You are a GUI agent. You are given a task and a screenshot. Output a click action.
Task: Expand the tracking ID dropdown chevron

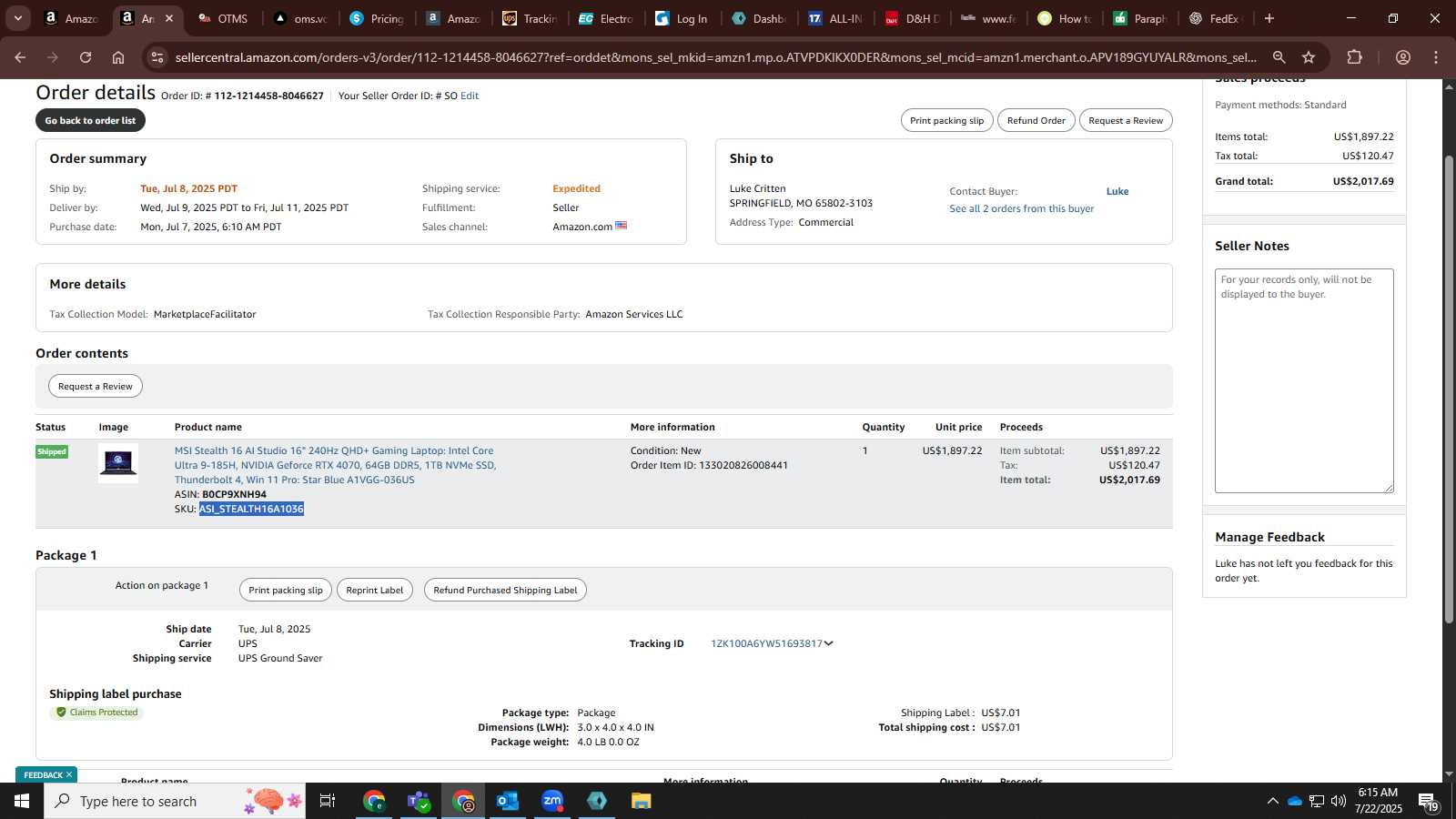point(829,643)
